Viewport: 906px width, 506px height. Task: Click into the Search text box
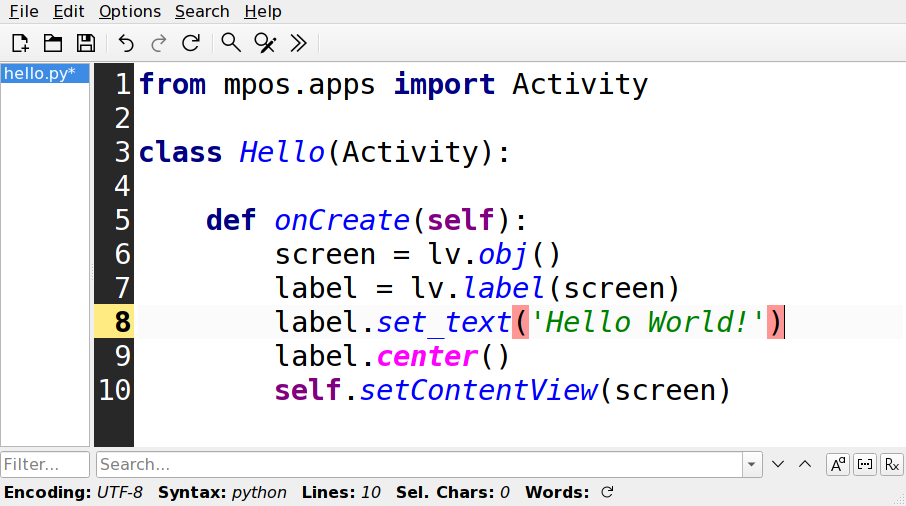(x=419, y=464)
